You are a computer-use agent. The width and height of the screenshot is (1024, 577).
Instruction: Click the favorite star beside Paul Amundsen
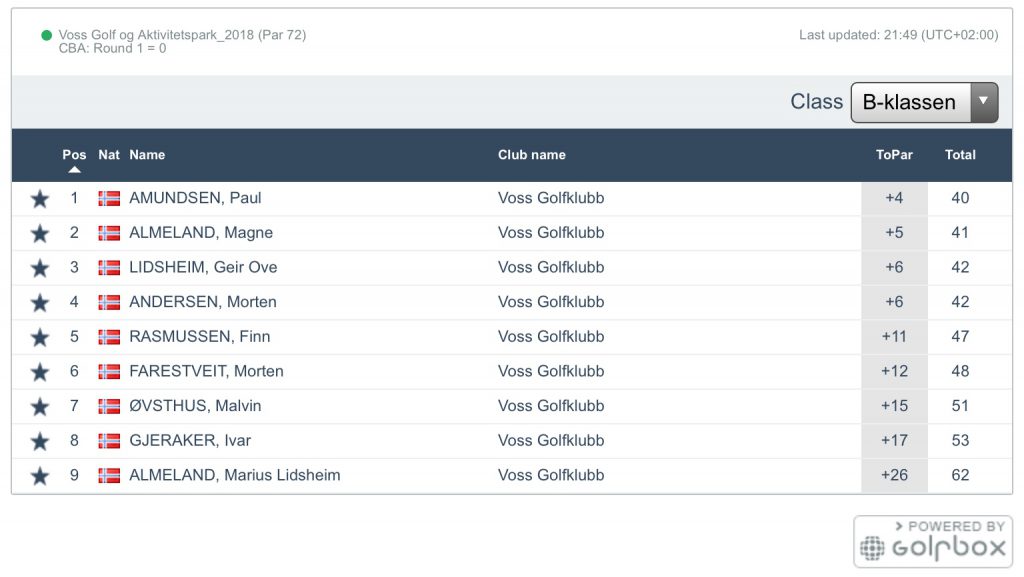pos(40,199)
